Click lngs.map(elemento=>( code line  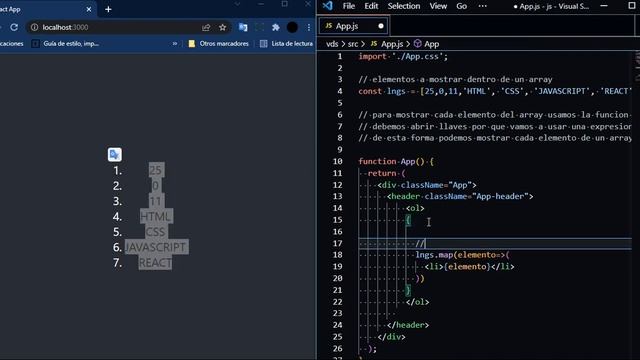tap(462, 255)
